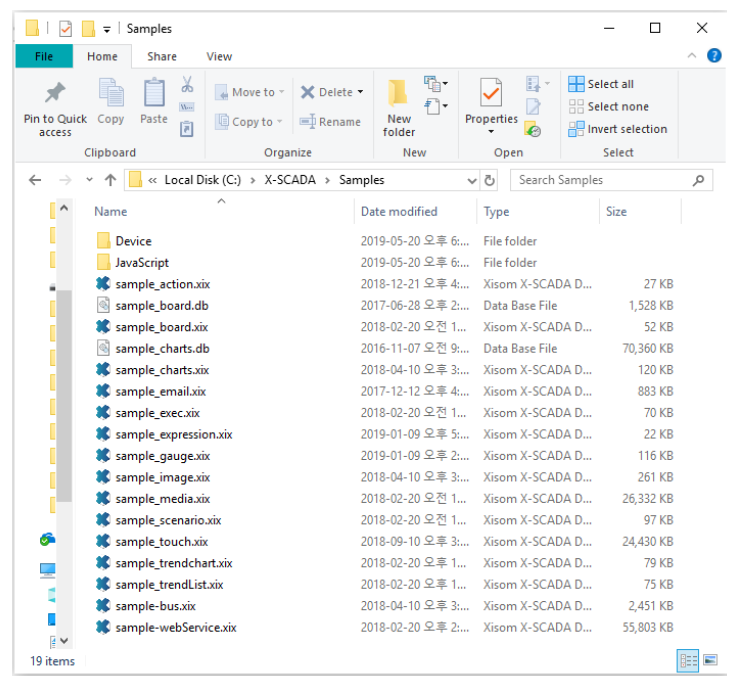Select sample-webService.xix file

point(166,627)
